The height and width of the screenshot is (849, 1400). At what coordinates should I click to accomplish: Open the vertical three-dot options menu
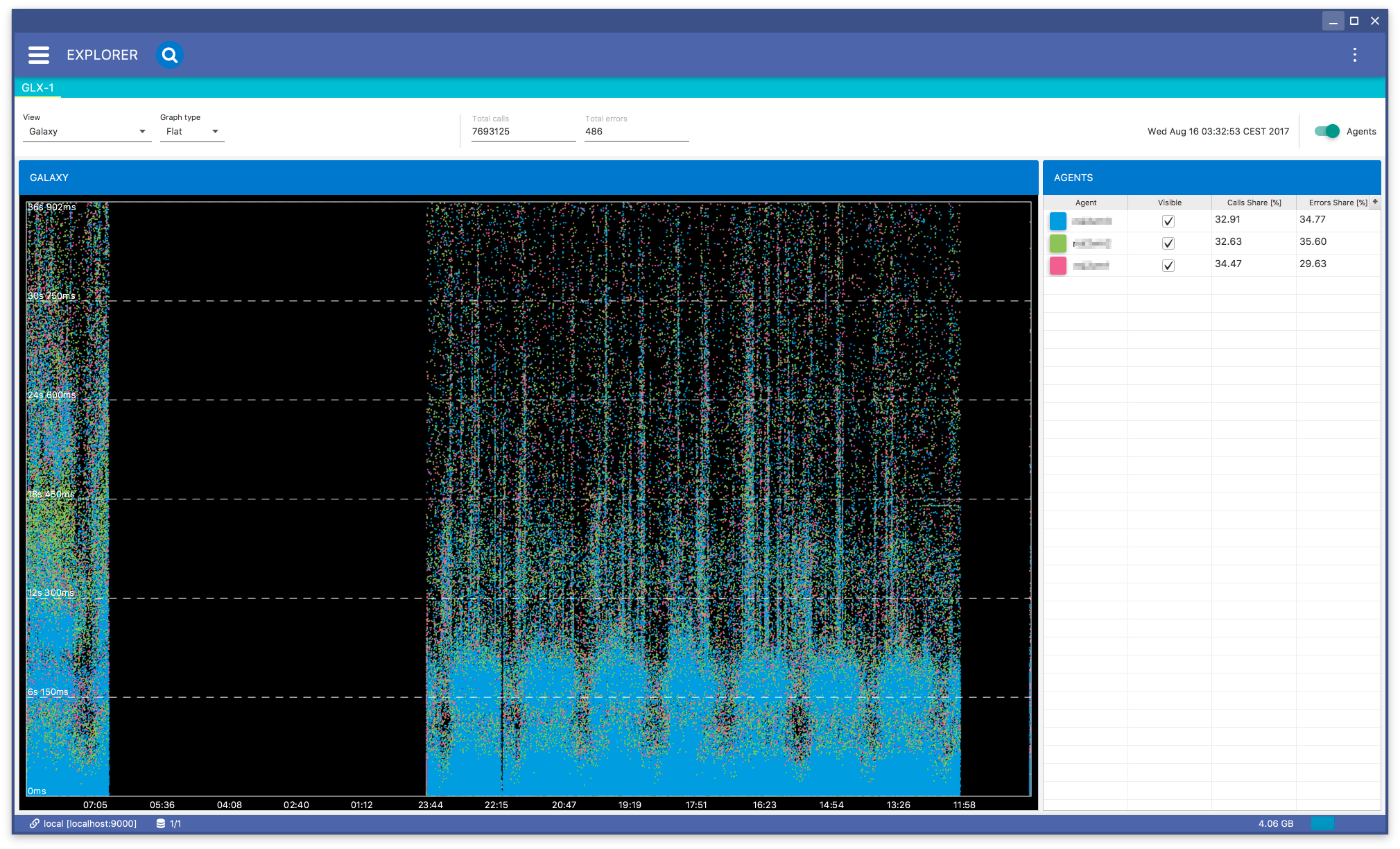point(1354,55)
